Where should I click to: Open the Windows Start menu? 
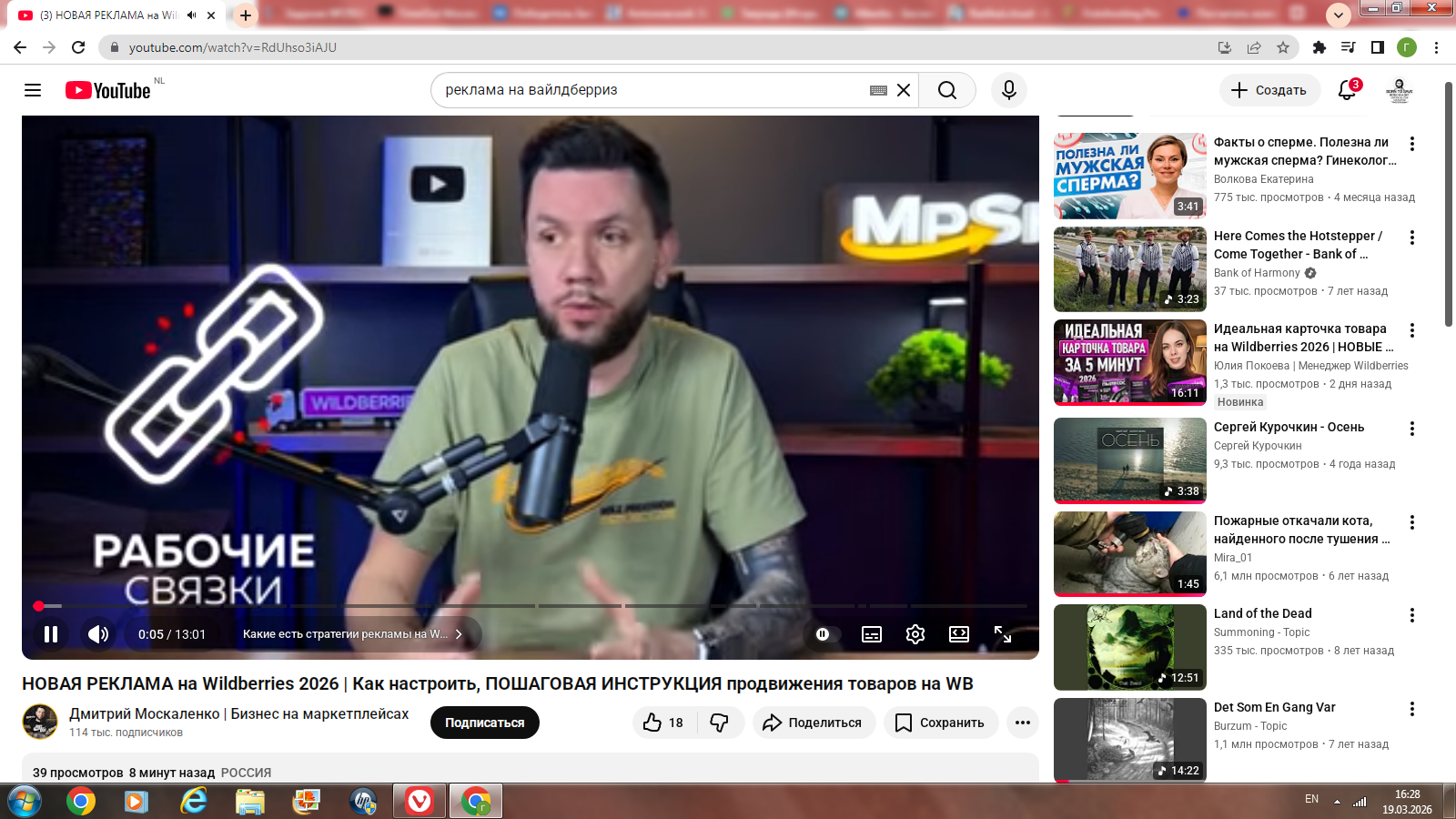pos(24,802)
